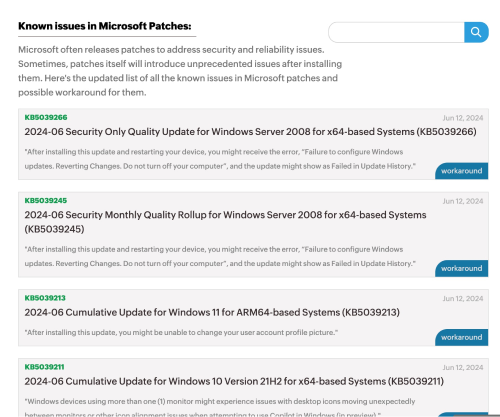The width and height of the screenshot is (500, 417).
Task: Focus the known issues search field
Action: click(x=396, y=32)
